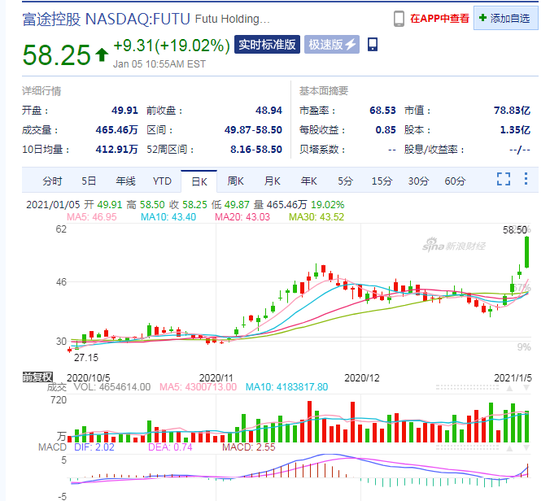Click 详细行情 section heading

pos(41,91)
